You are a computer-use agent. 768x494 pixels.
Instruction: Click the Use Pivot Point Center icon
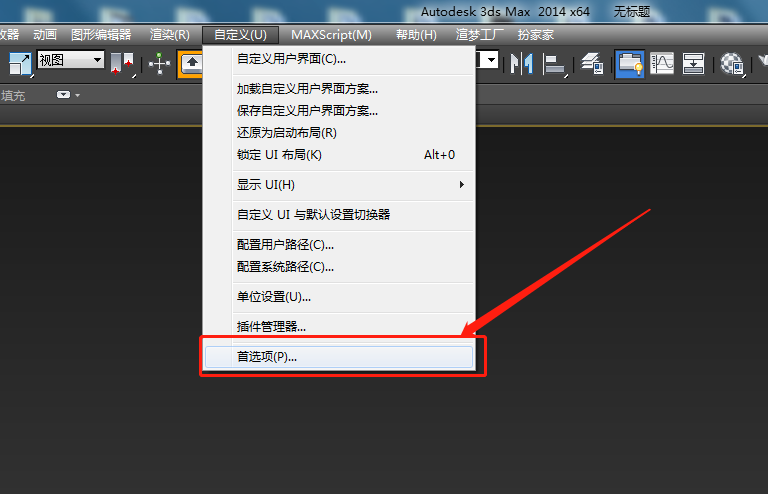tap(121, 64)
